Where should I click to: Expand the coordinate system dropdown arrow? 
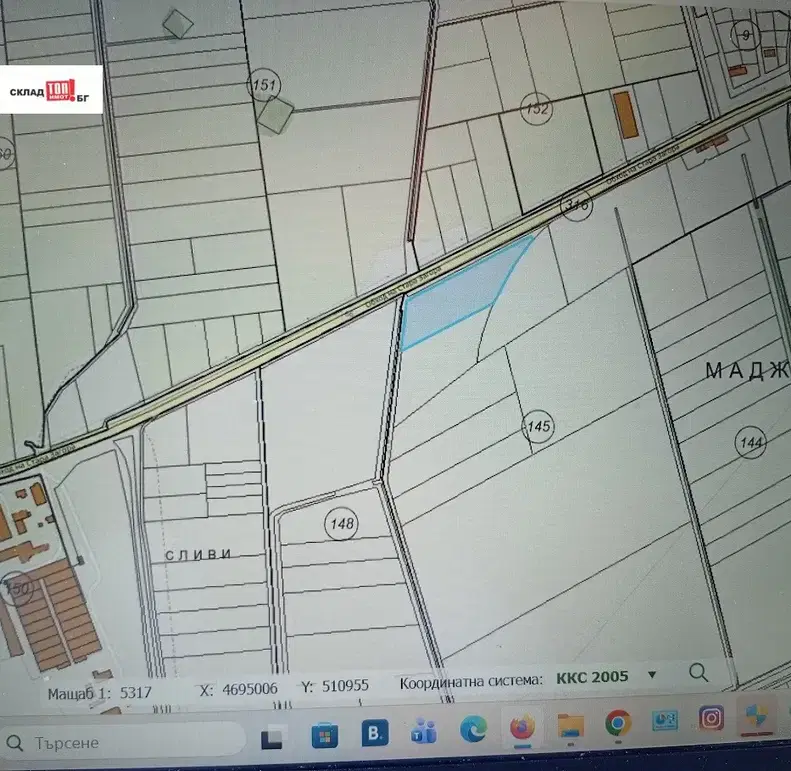652,675
